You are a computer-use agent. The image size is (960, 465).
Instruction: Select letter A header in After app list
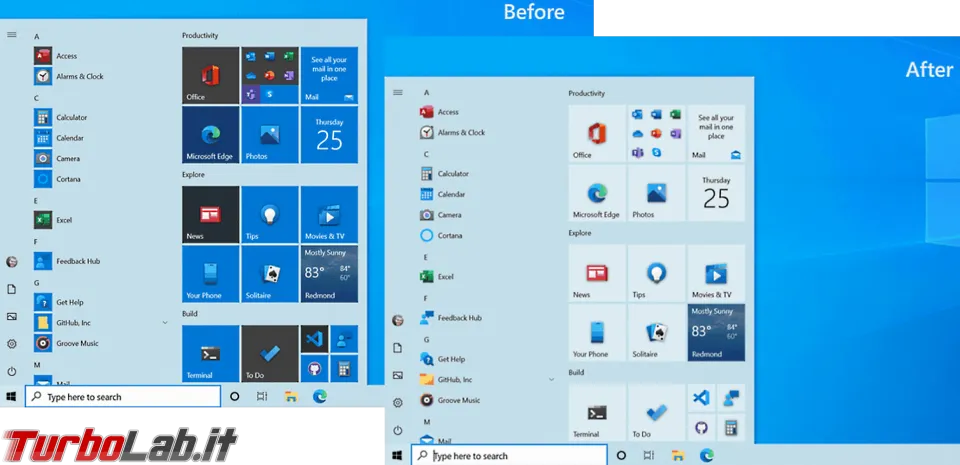pyautogui.click(x=427, y=92)
